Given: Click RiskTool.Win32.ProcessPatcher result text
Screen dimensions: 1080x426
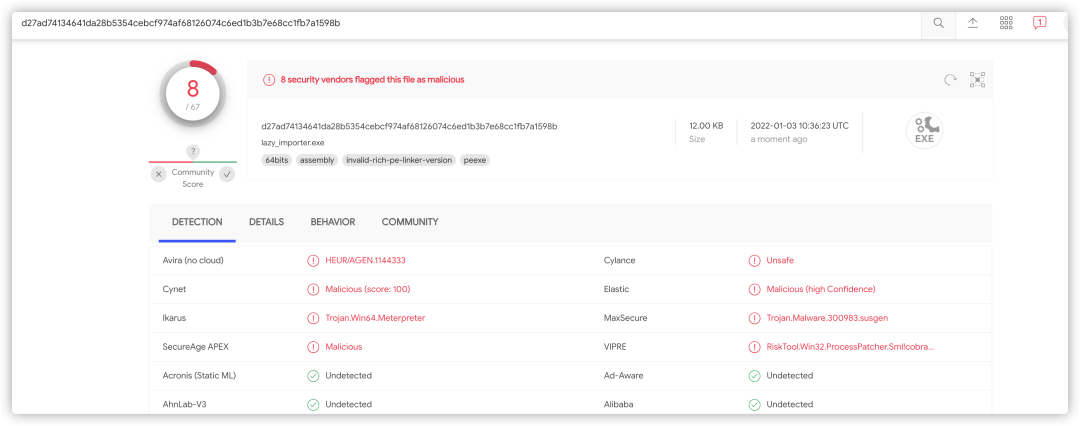Looking at the screenshot, I should point(851,347).
